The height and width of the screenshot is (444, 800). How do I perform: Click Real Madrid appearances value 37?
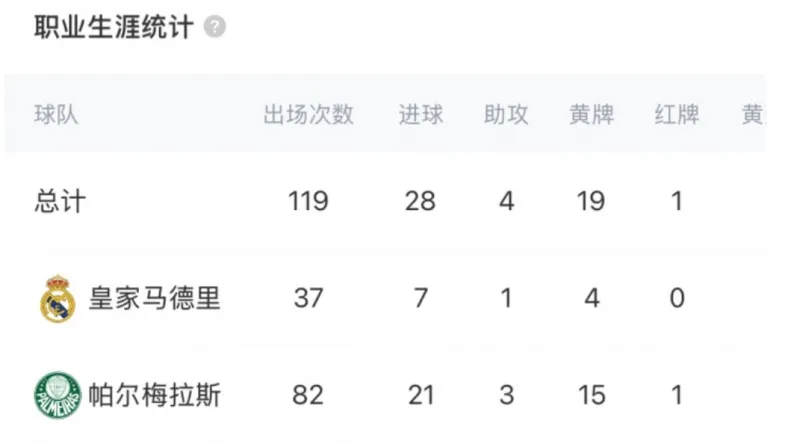click(308, 299)
